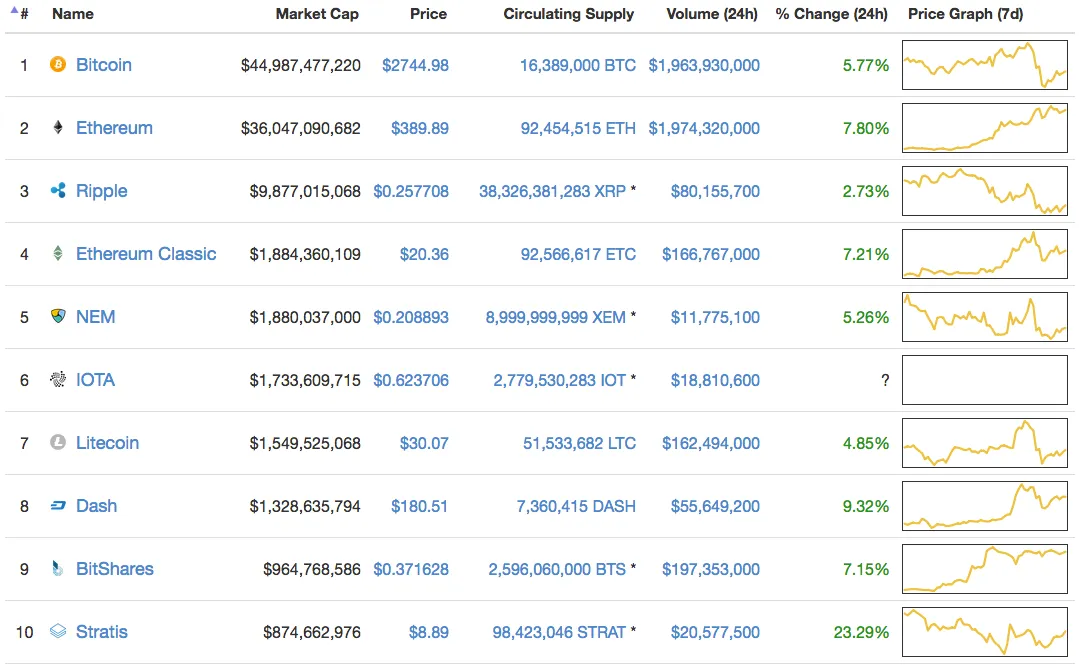Open the Ripple name link
The width and height of the screenshot is (1079, 665).
click(101, 191)
